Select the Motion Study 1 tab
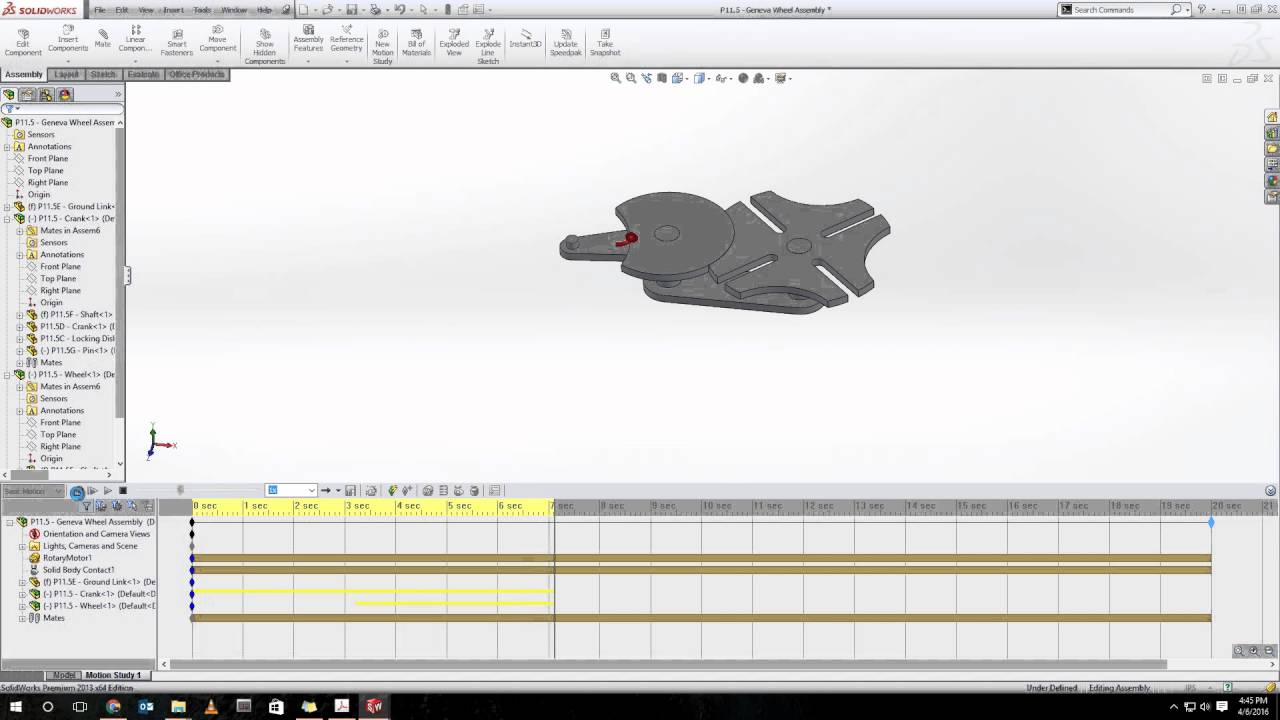This screenshot has width=1280, height=720. click(x=112, y=676)
